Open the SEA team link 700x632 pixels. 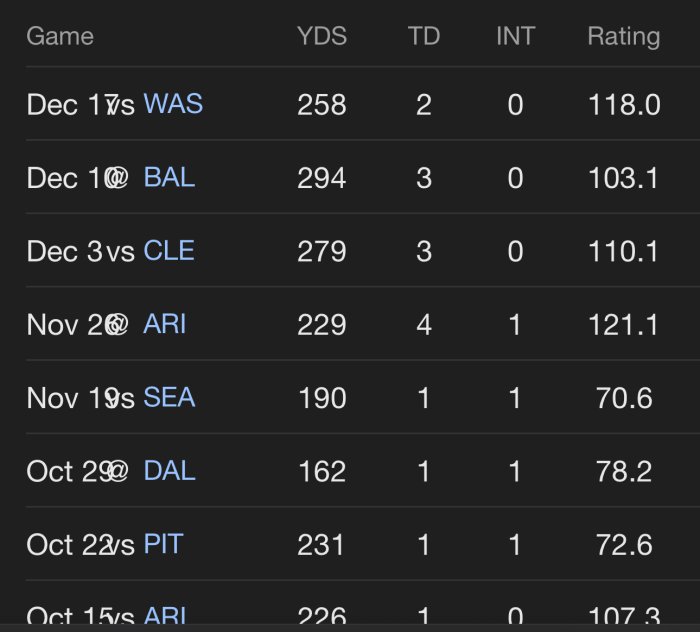169,398
